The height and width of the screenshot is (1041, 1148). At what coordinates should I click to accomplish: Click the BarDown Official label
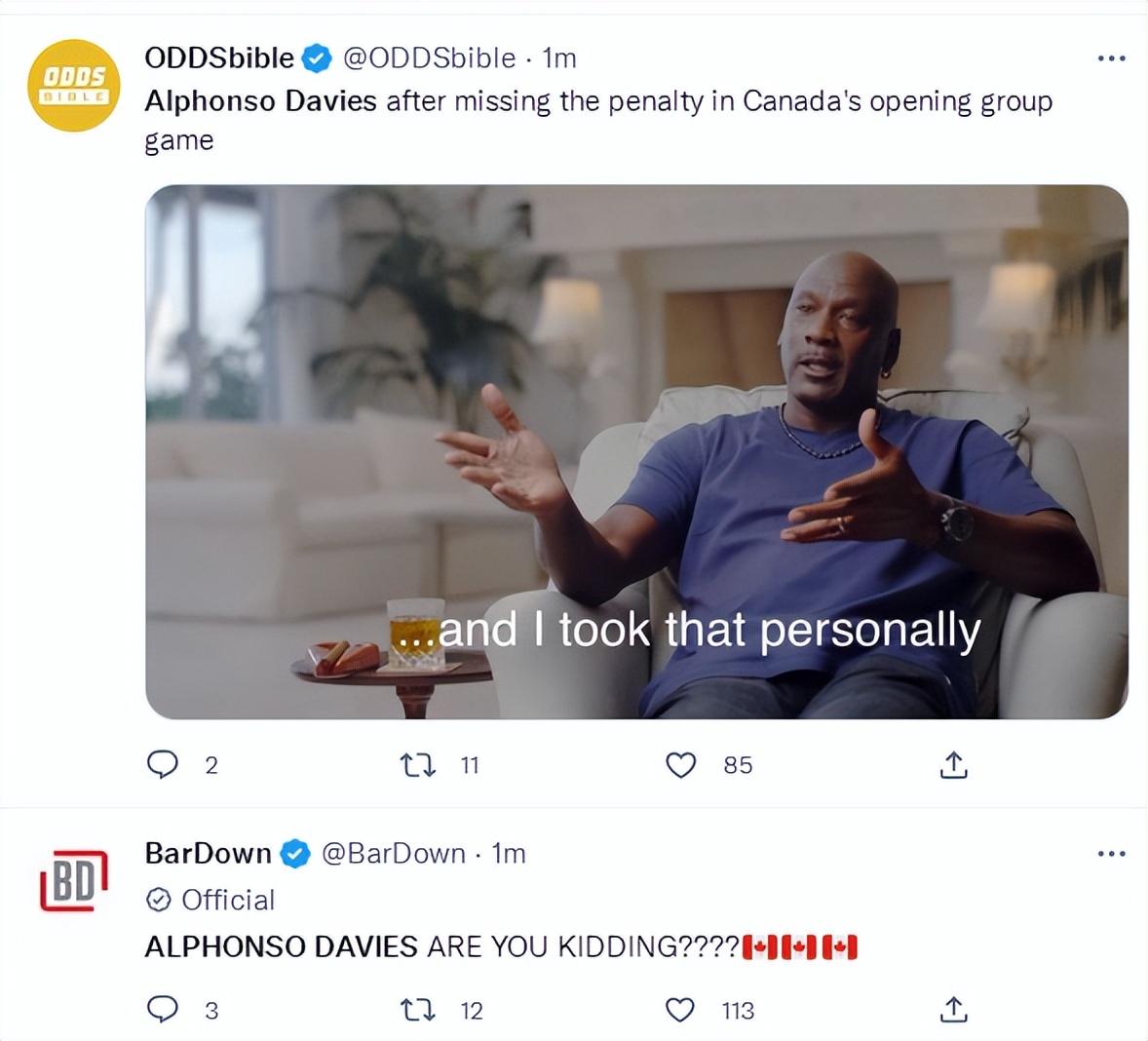[210, 900]
